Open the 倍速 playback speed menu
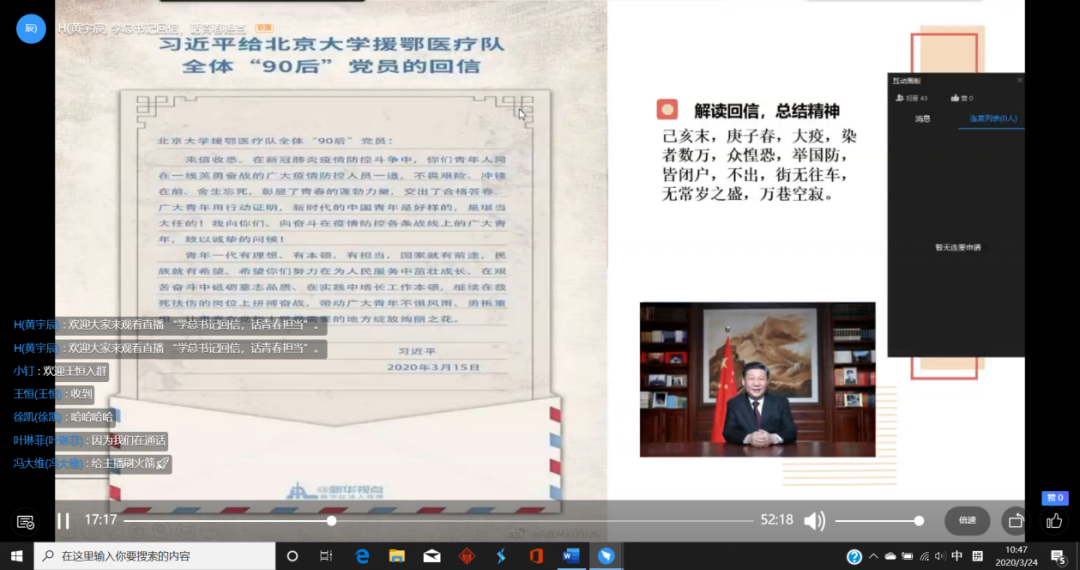The image size is (1080, 570). point(967,521)
